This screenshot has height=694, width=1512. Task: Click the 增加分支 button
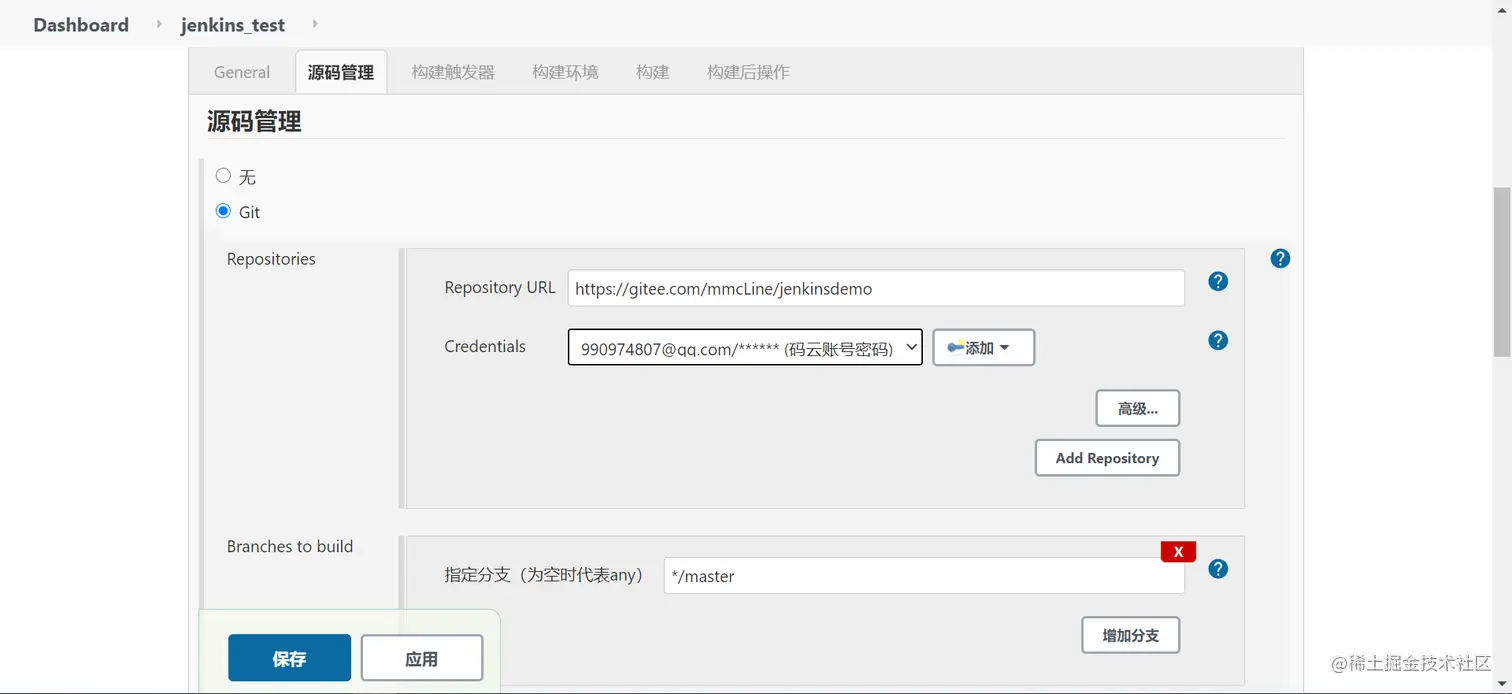click(1131, 635)
